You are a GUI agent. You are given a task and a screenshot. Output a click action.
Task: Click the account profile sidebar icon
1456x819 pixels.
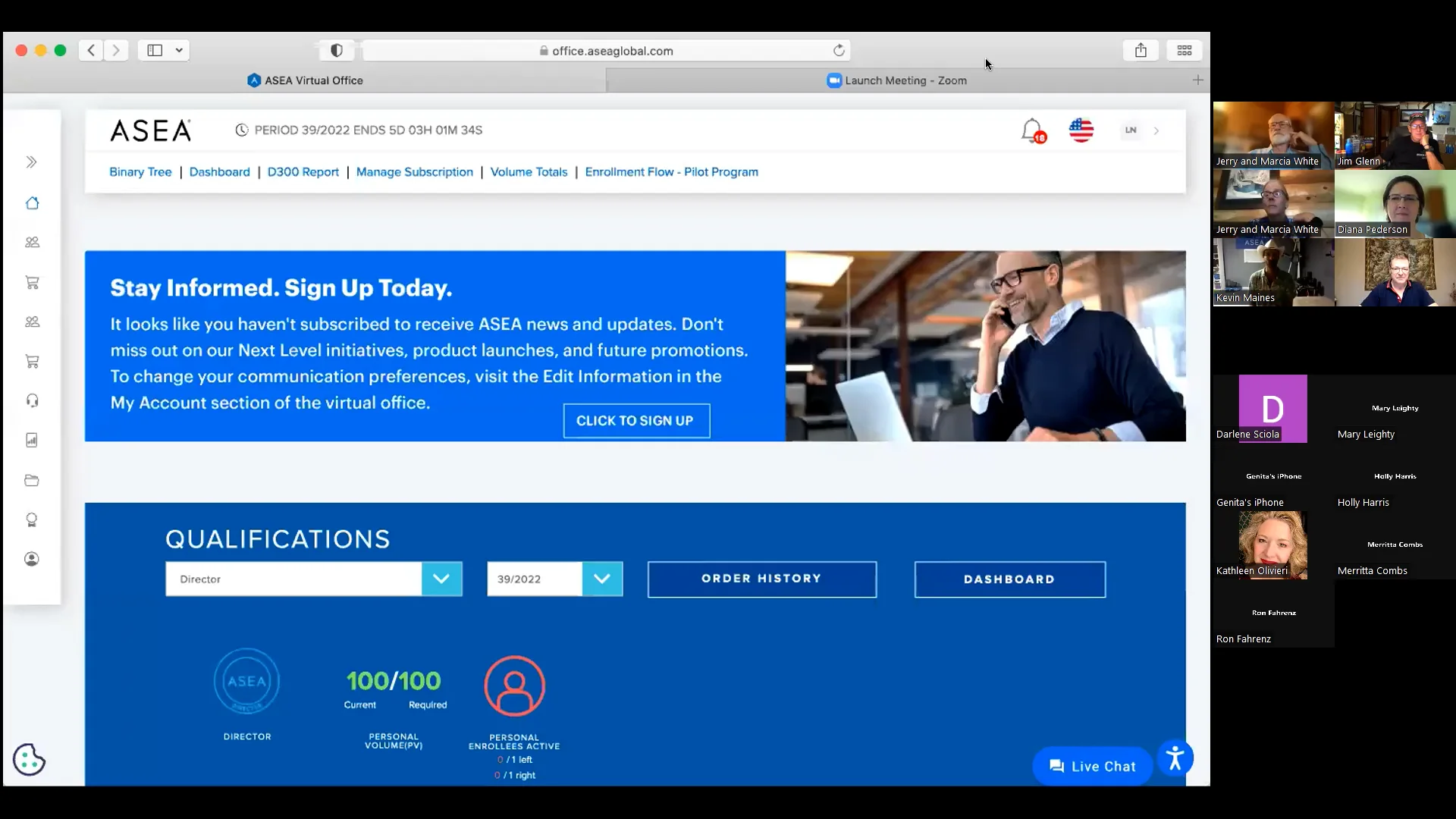click(x=32, y=559)
